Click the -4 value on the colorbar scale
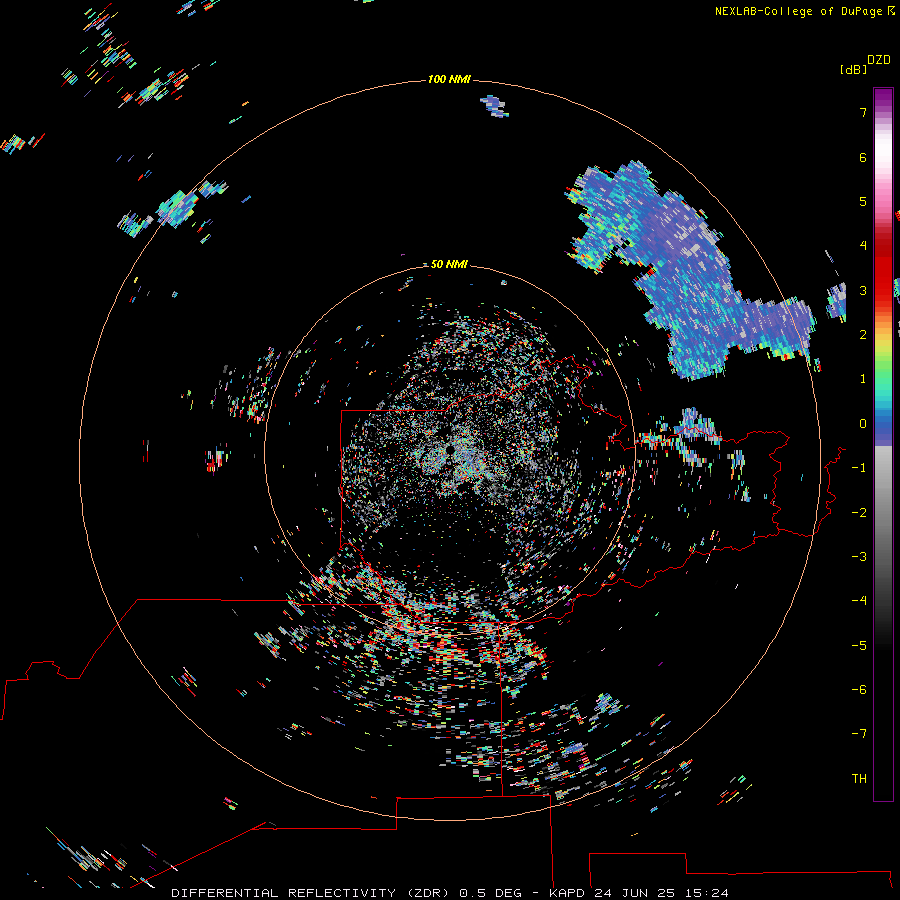 tap(859, 601)
